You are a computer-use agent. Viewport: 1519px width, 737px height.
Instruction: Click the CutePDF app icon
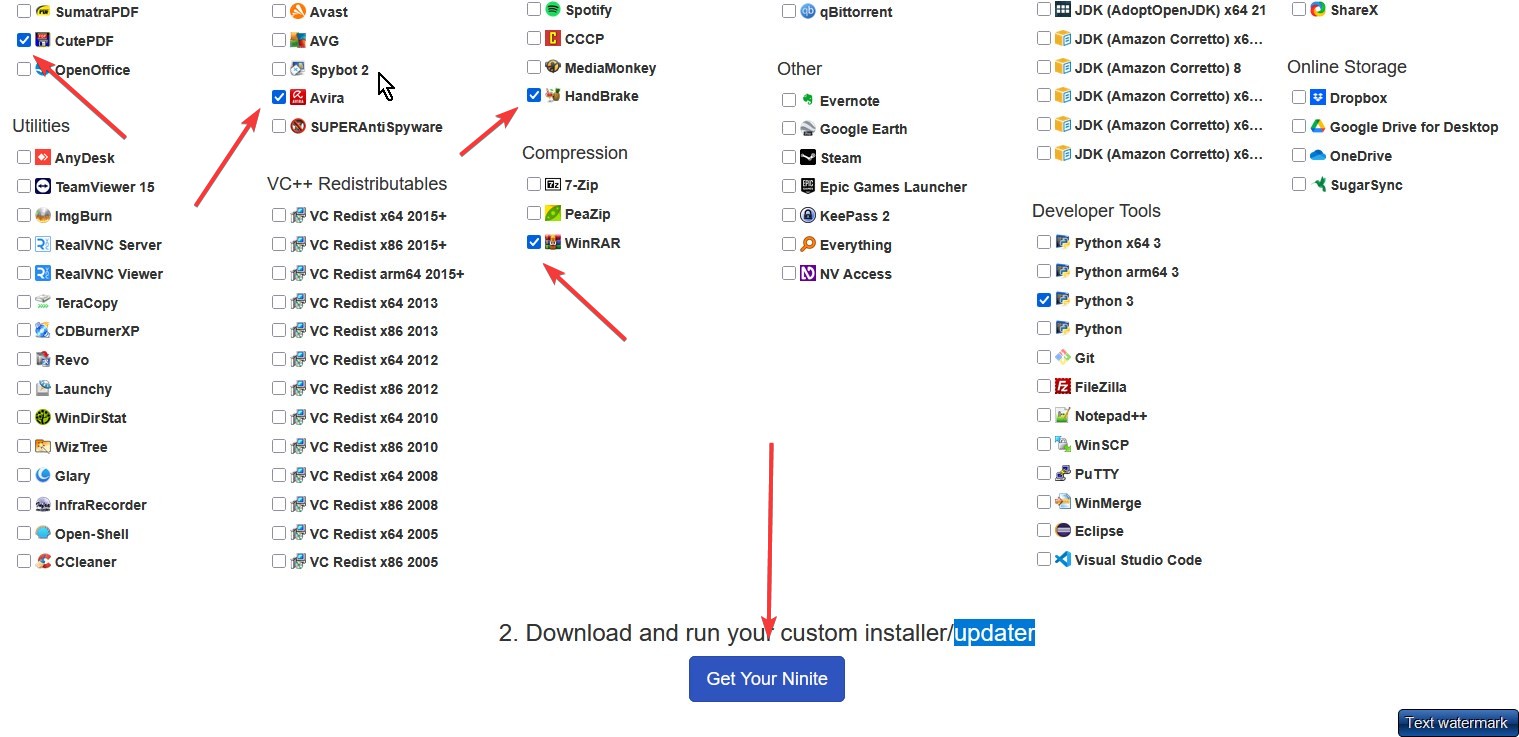pyautogui.click(x=43, y=41)
